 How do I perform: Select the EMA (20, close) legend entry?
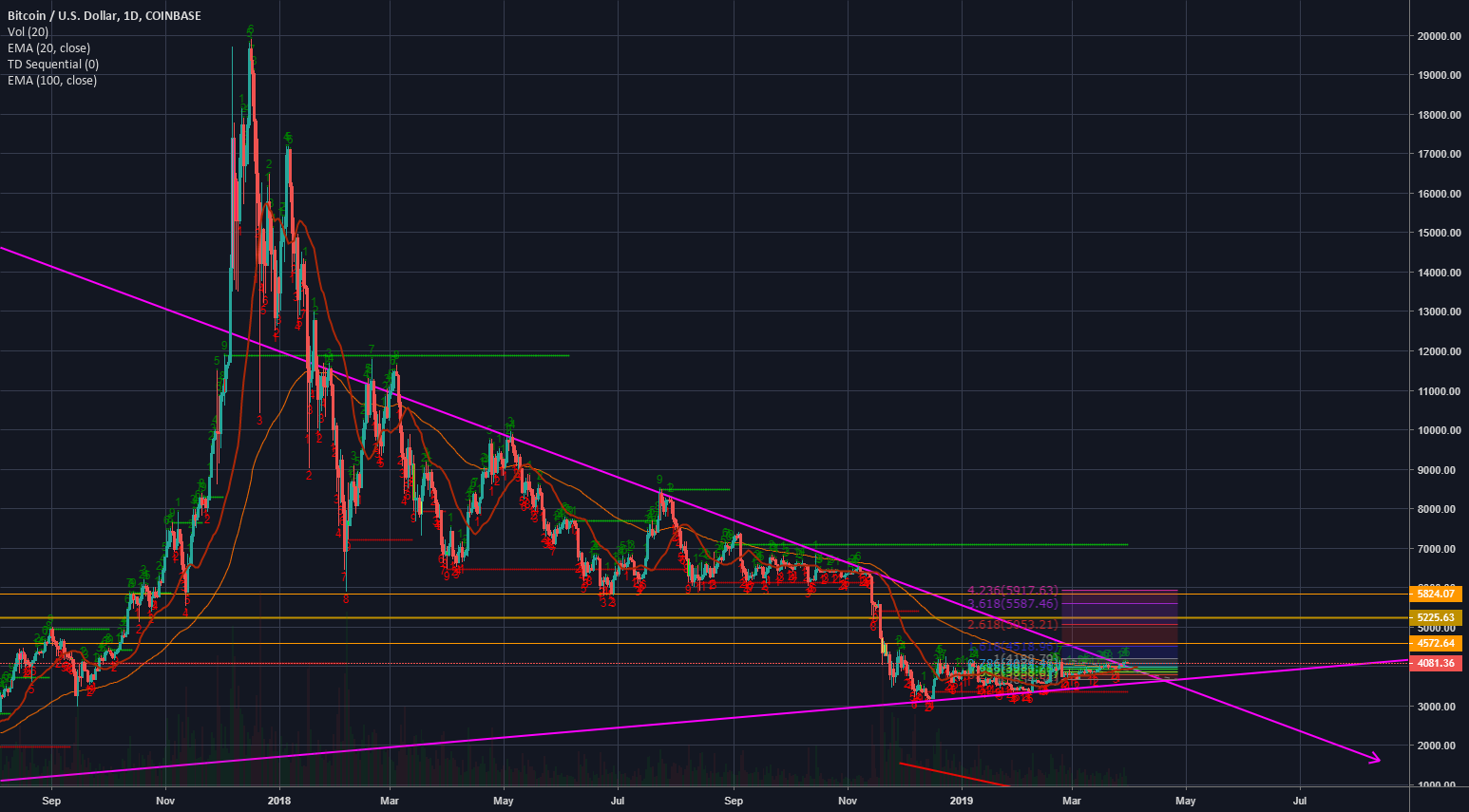tap(48, 47)
